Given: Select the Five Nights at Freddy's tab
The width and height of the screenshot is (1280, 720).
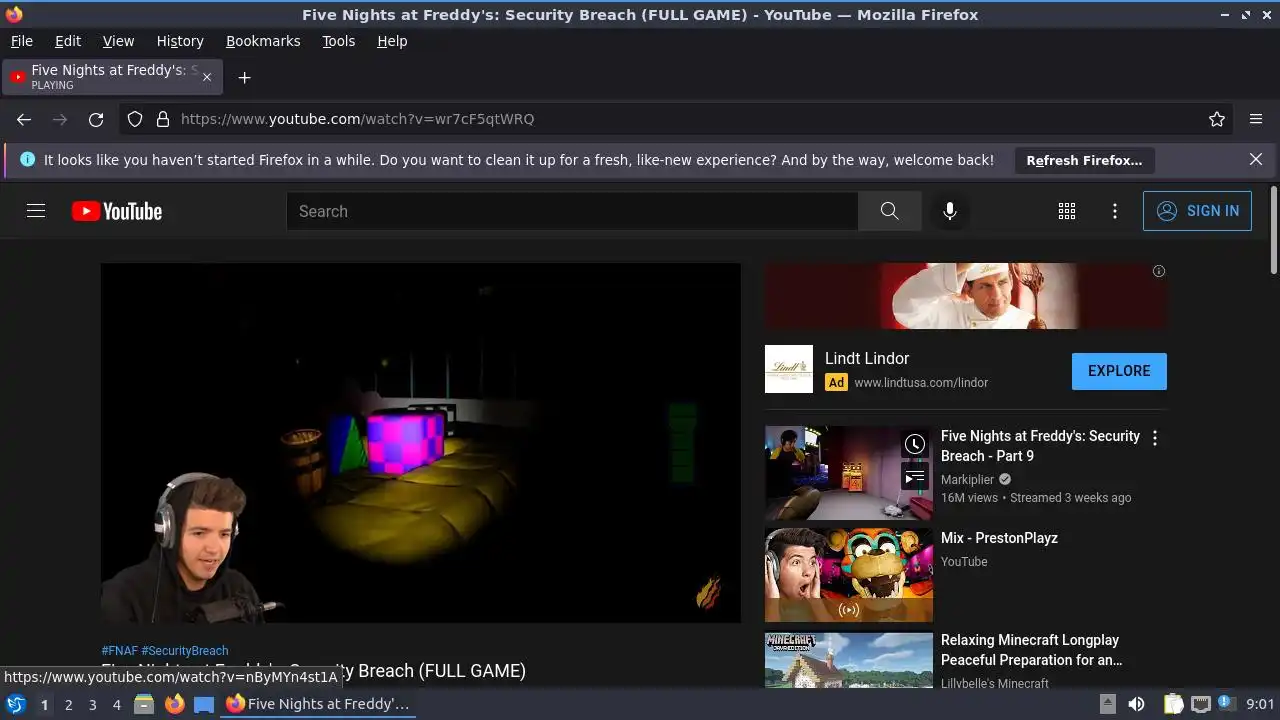Looking at the screenshot, I should (x=112, y=77).
